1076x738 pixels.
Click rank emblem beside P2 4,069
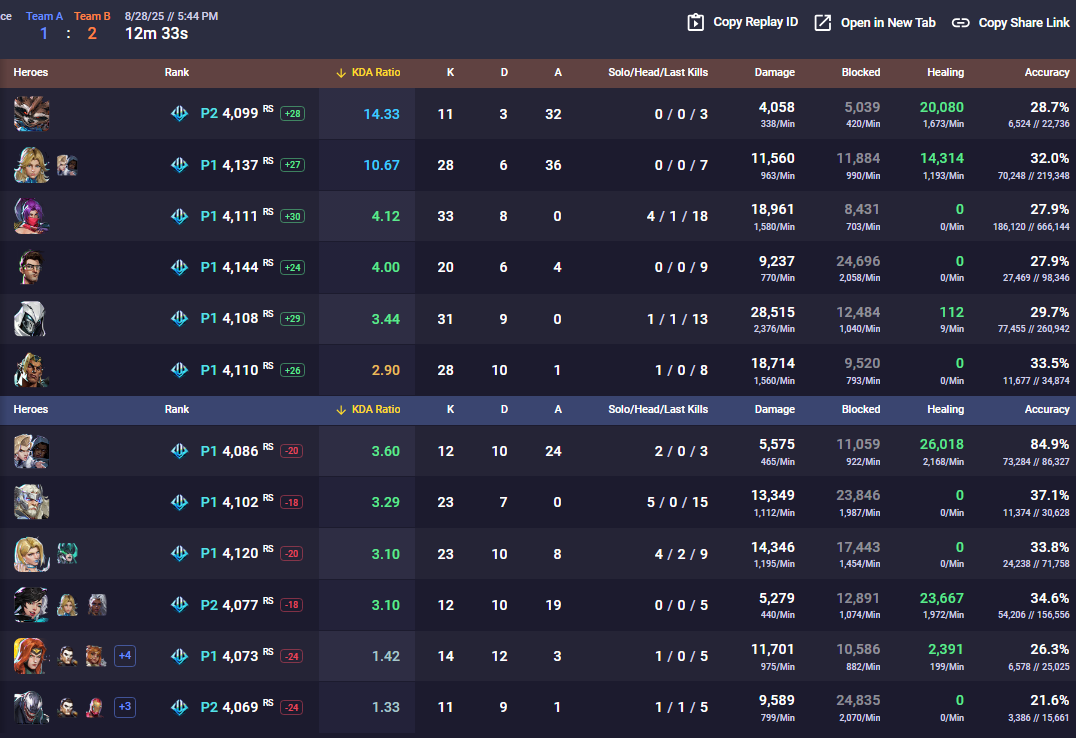180,707
